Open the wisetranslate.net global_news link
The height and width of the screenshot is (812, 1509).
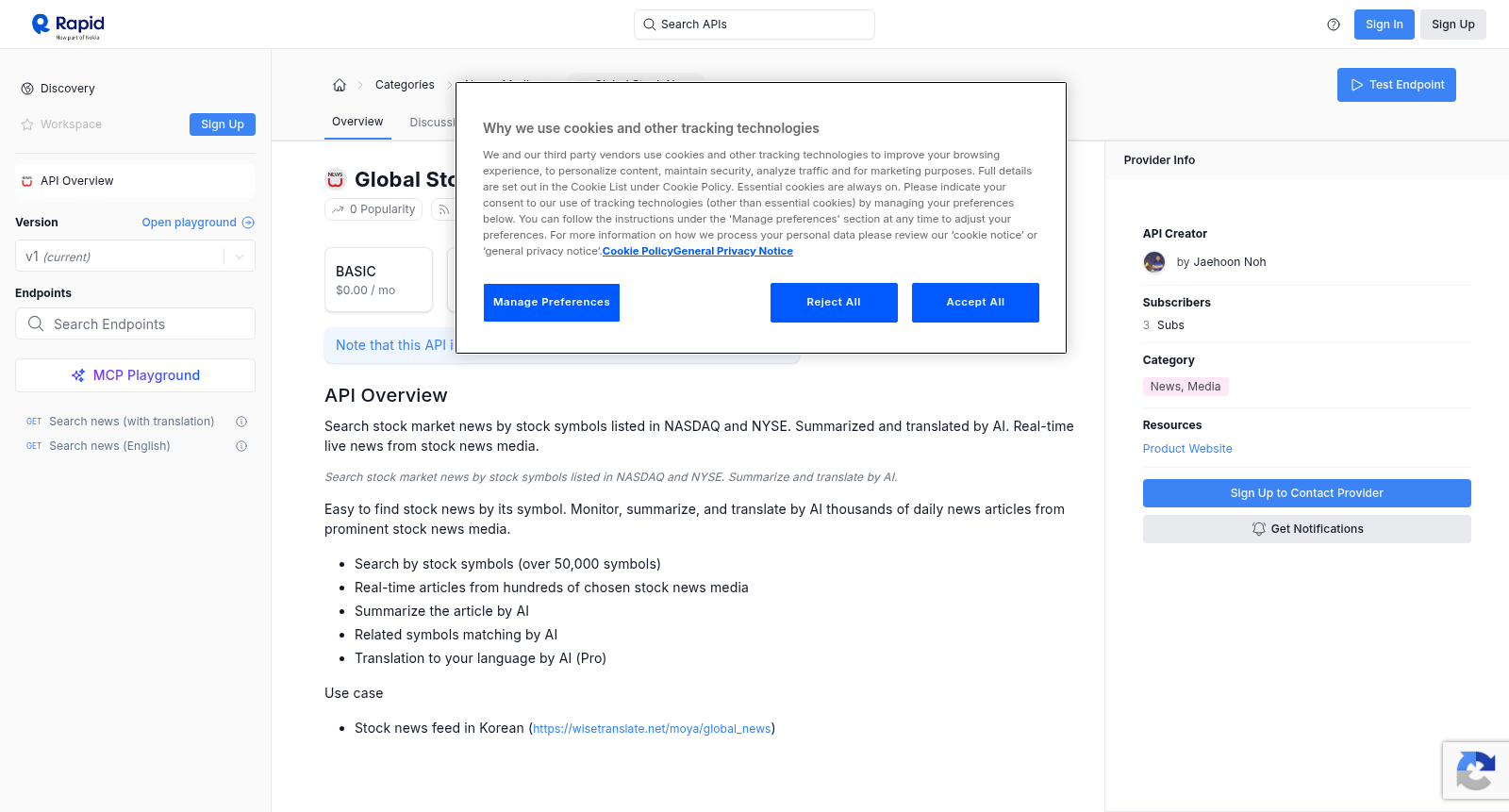click(x=652, y=729)
